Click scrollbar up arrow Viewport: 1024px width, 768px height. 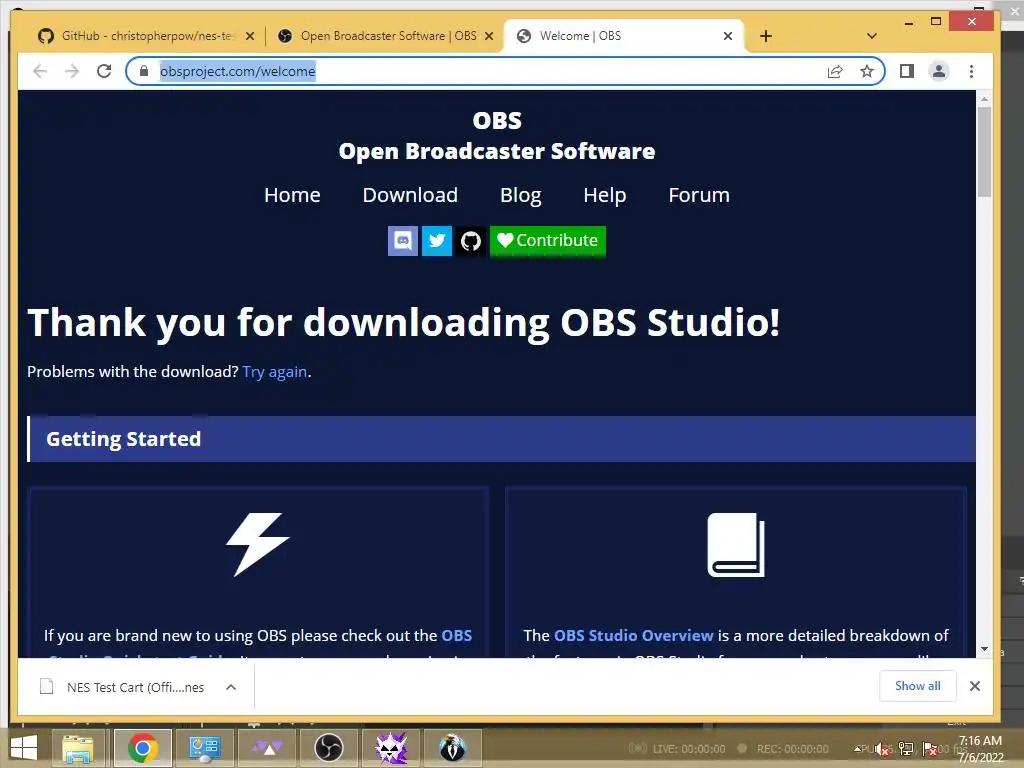984,99
